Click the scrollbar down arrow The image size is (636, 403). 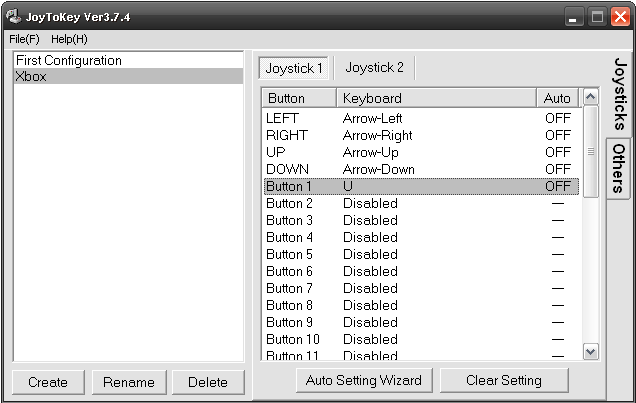coord(591,352)
